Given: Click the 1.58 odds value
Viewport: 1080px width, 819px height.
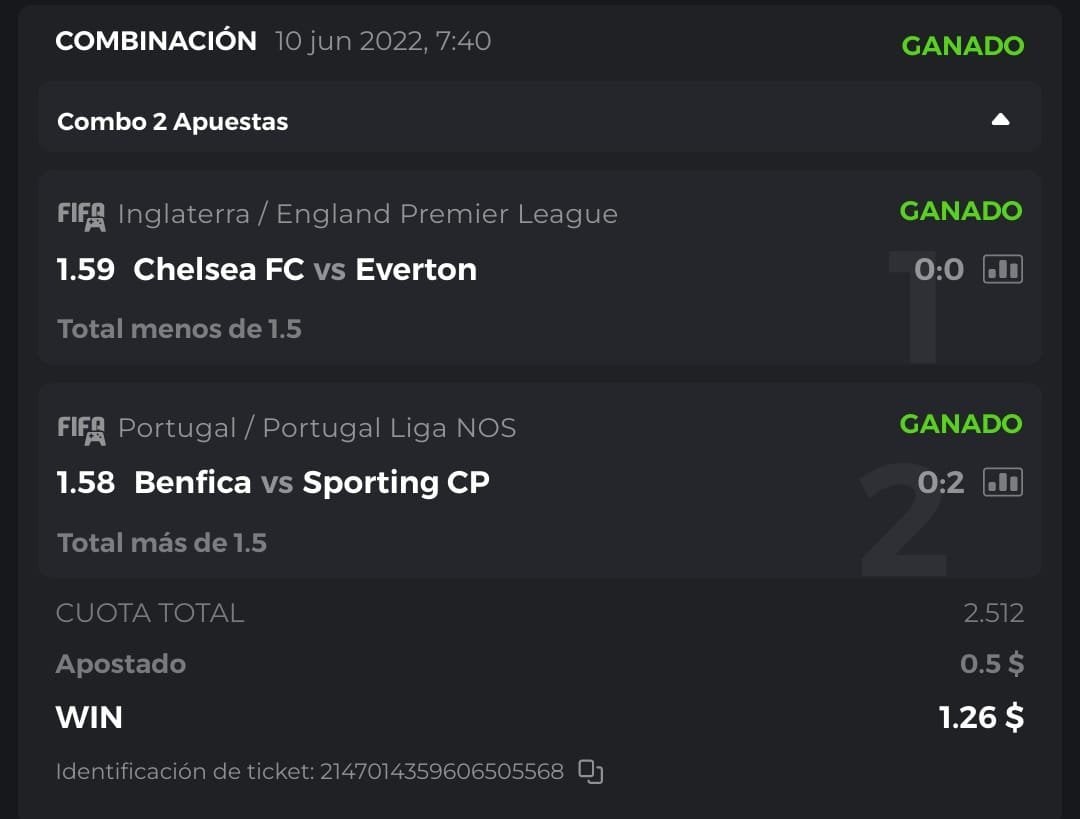Looking at the screenshot, I should click(86, 482).
